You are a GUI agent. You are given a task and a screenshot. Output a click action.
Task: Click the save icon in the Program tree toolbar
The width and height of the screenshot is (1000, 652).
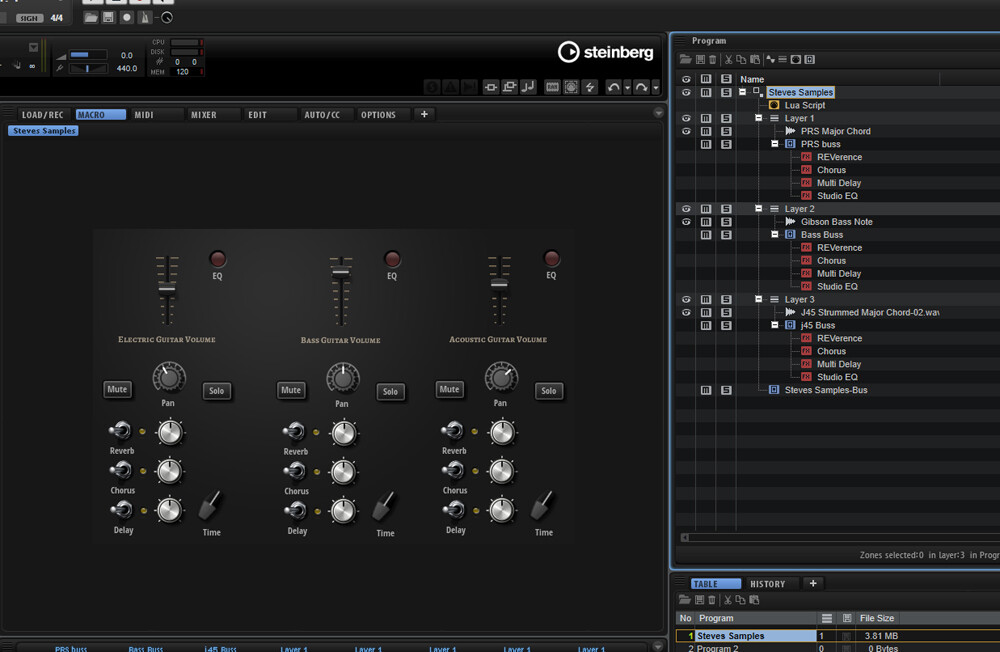[x=700, y=59]
